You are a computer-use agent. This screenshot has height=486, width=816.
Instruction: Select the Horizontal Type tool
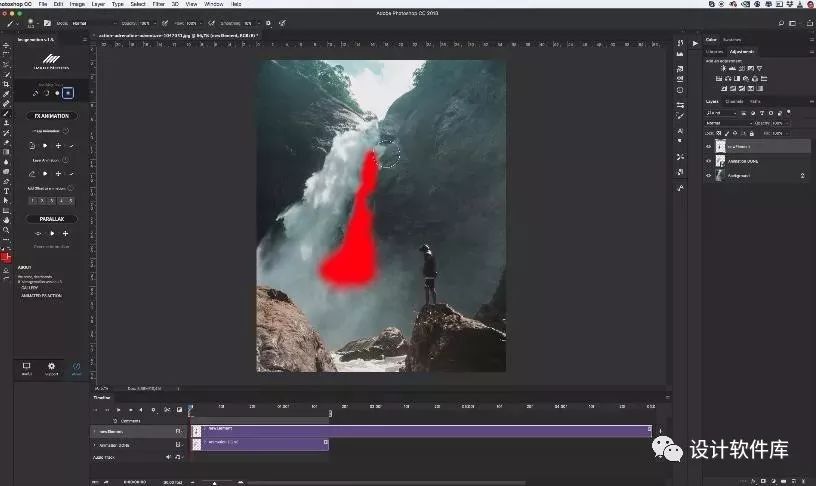(6, 191)
